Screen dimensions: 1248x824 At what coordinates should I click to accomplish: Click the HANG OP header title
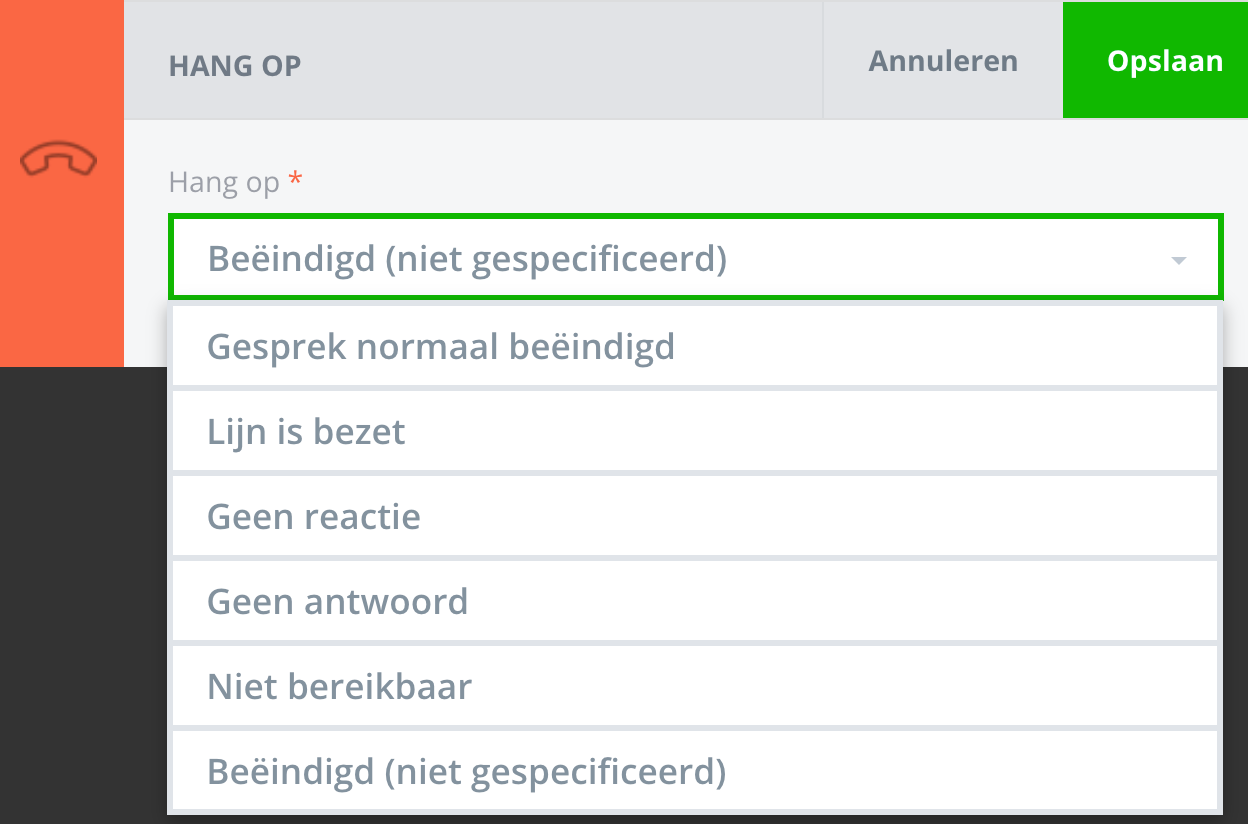235,66
